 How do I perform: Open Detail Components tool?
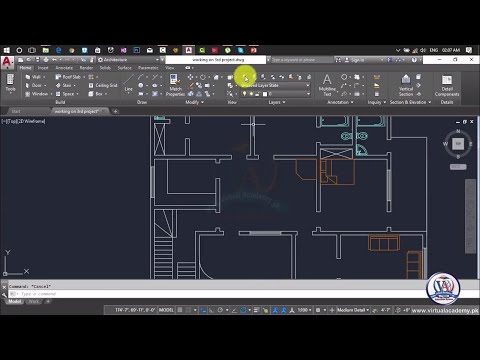point(447,85)
